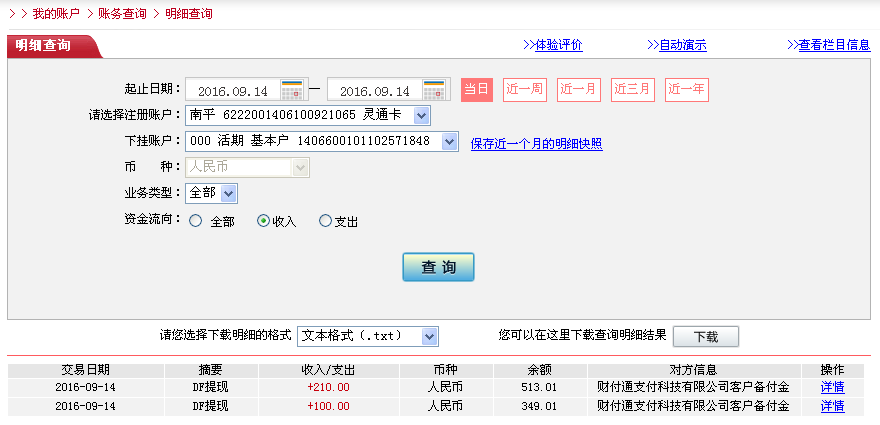Click the 余额 column header
The width and height of the screenshot is (880, 425).
click(540, 370)
